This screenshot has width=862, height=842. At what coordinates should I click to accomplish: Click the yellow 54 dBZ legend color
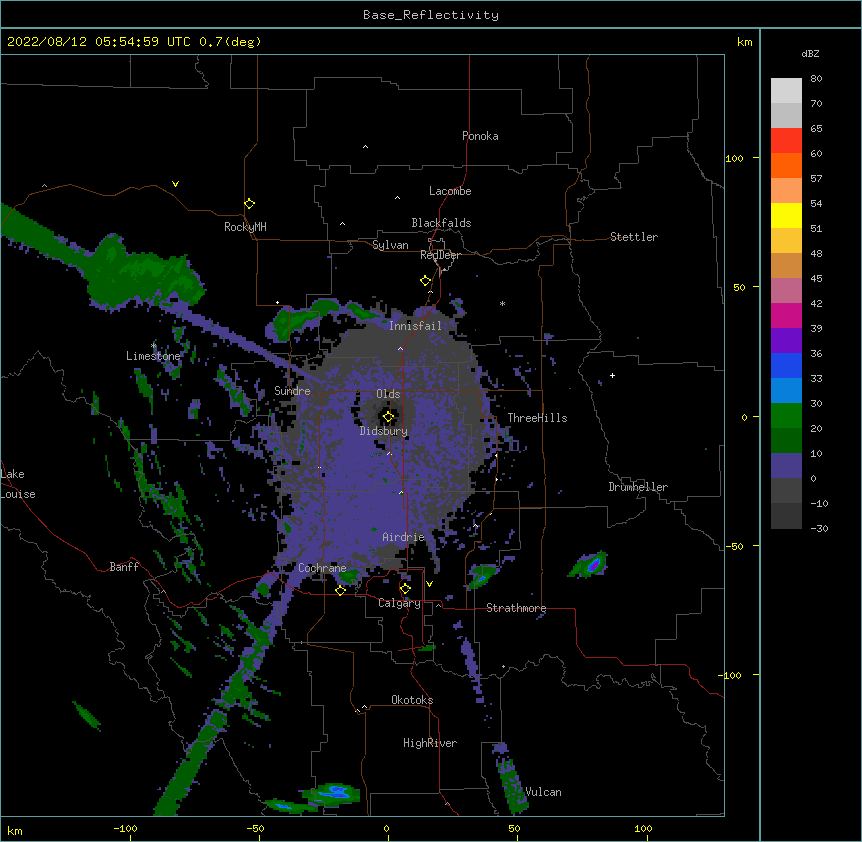(786, 215)
